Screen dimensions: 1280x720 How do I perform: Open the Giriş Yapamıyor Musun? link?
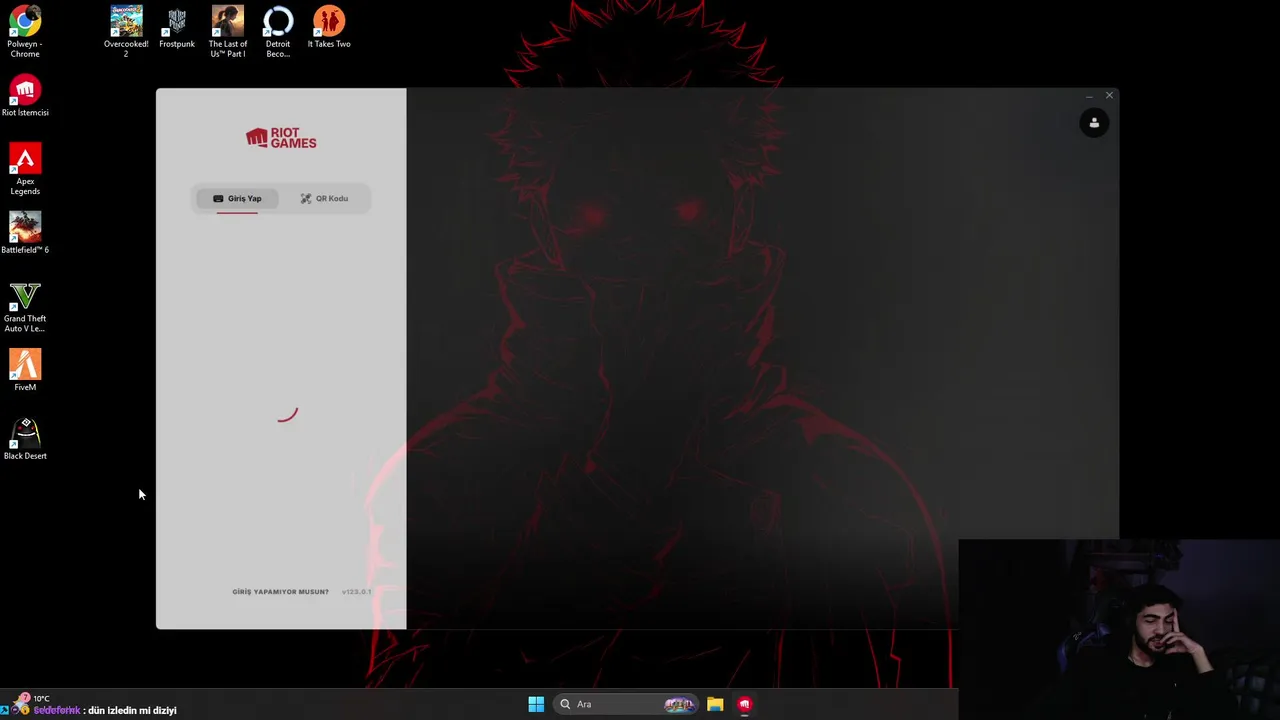click(280, 592)
